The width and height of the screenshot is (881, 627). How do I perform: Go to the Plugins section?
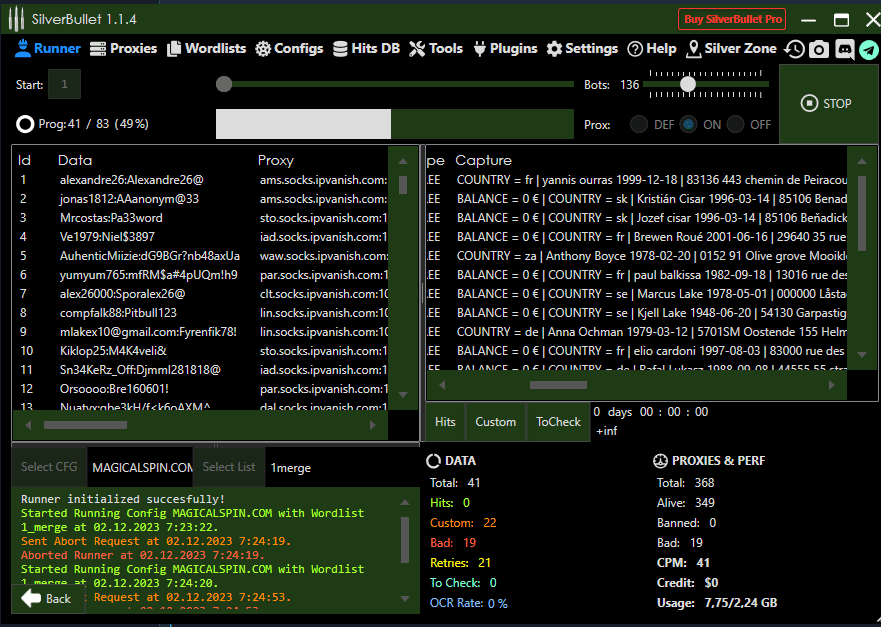(x=506, y=48)
